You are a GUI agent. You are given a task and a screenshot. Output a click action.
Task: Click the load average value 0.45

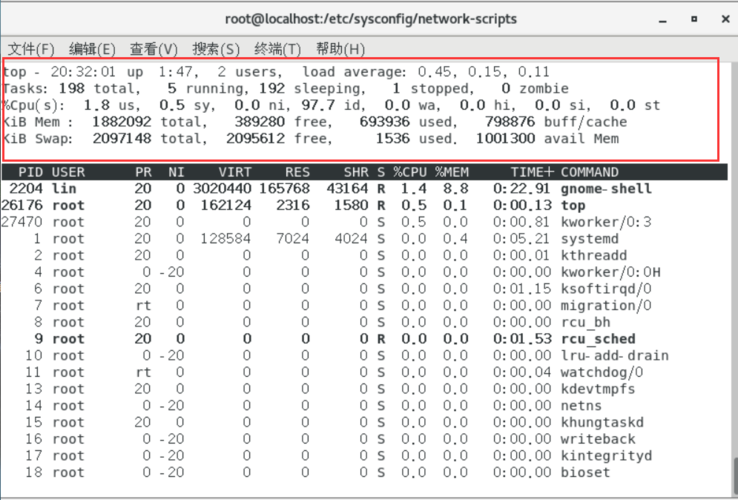[x=435, y=72]
